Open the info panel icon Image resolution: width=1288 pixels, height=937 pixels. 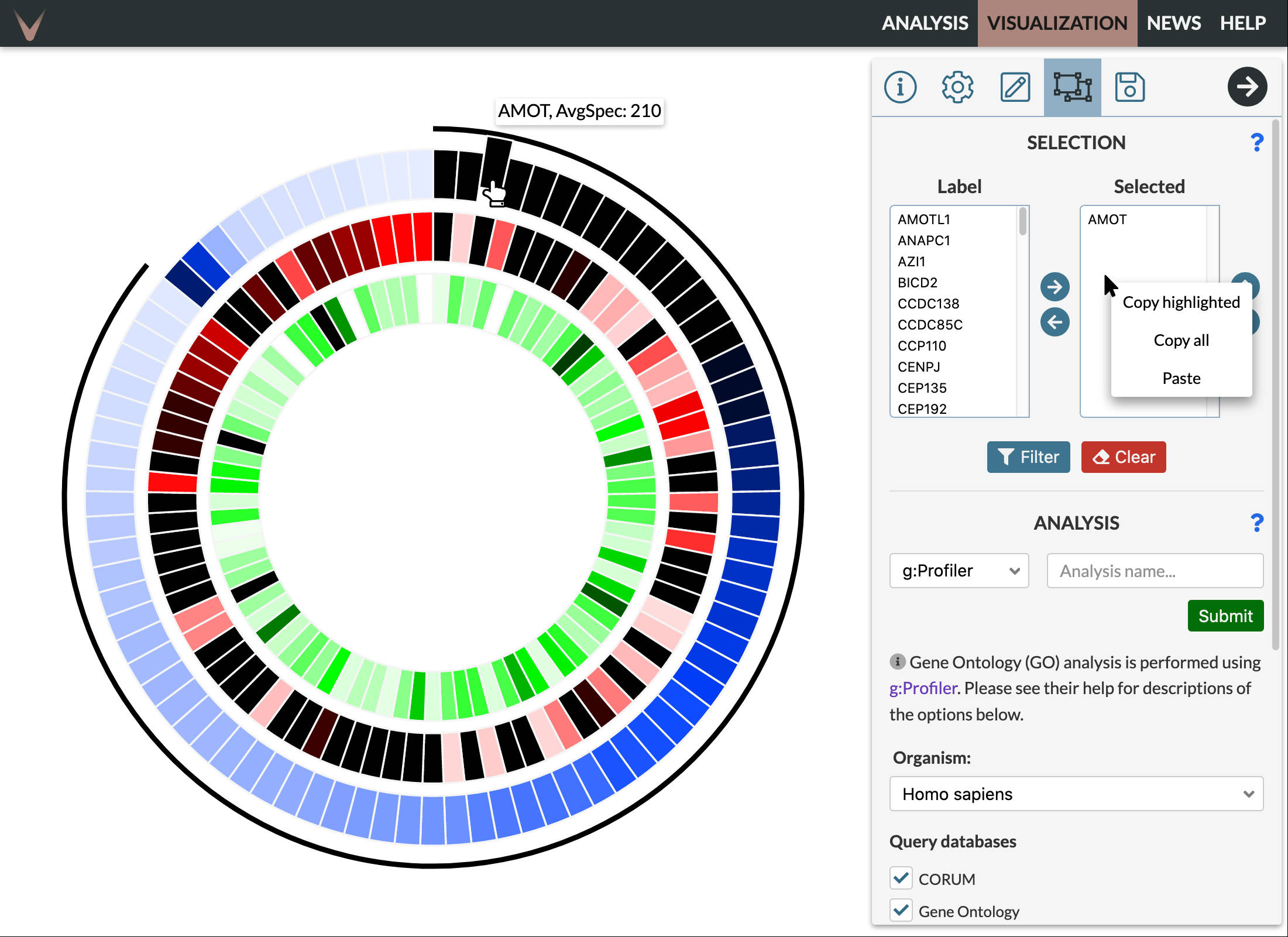pyautogui.click(x=900, y=87)
